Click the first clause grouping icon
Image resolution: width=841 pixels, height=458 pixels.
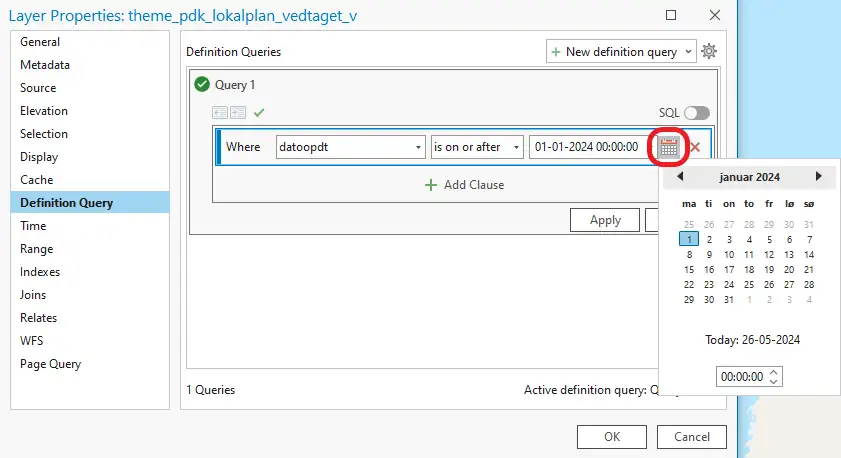[220, 113]
